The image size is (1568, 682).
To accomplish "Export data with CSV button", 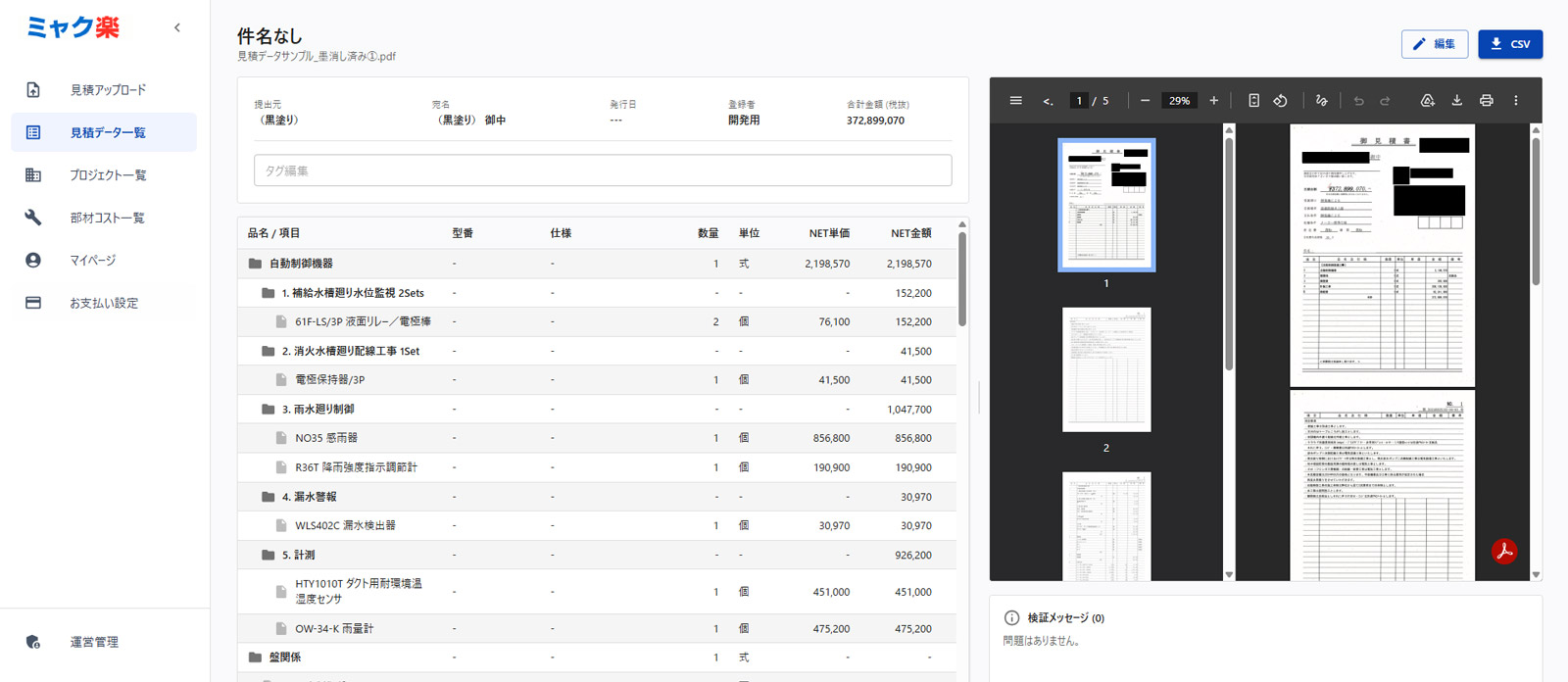I will tap(1509, 44).
